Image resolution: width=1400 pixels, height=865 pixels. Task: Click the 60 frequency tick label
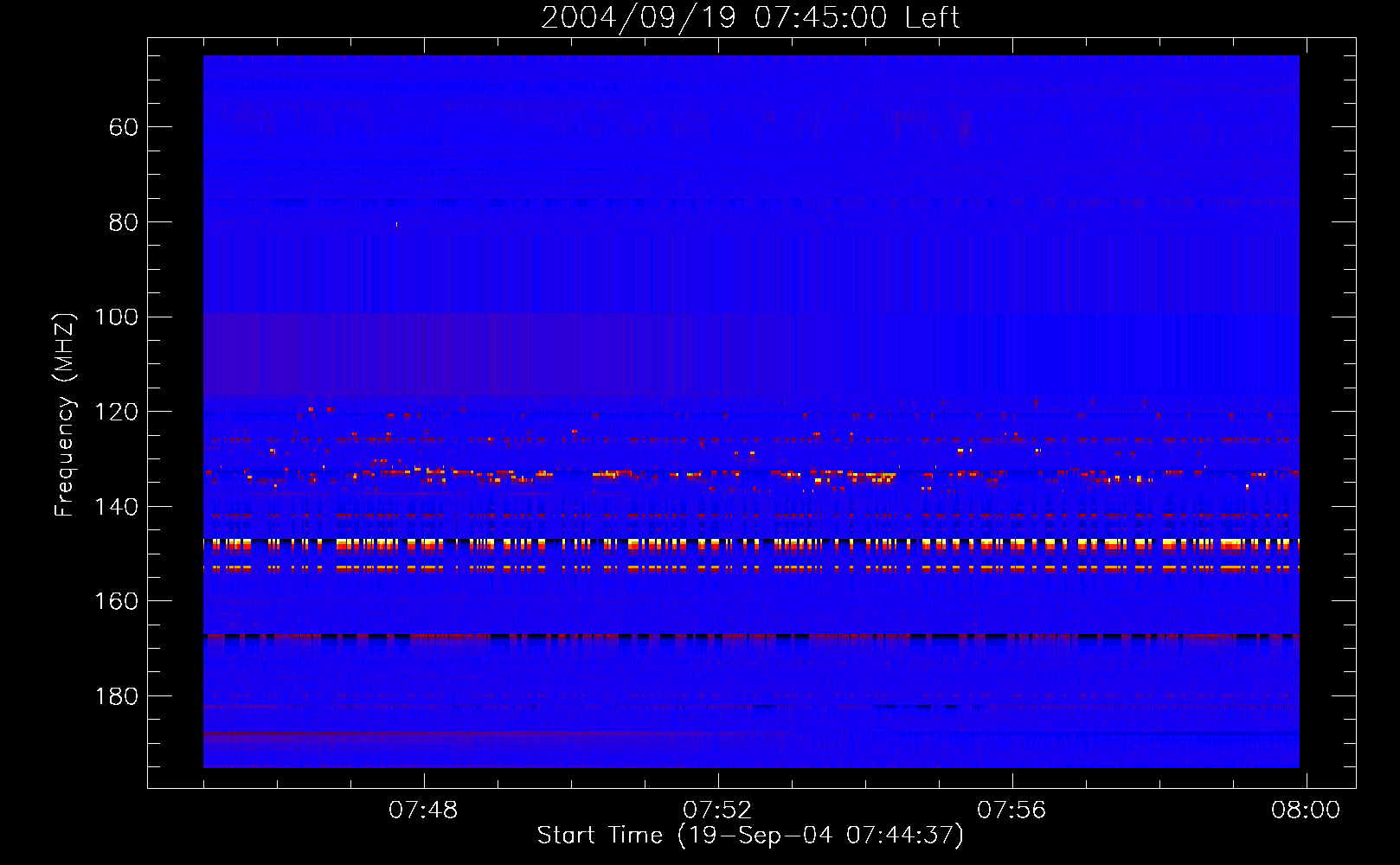pos(124,127)
